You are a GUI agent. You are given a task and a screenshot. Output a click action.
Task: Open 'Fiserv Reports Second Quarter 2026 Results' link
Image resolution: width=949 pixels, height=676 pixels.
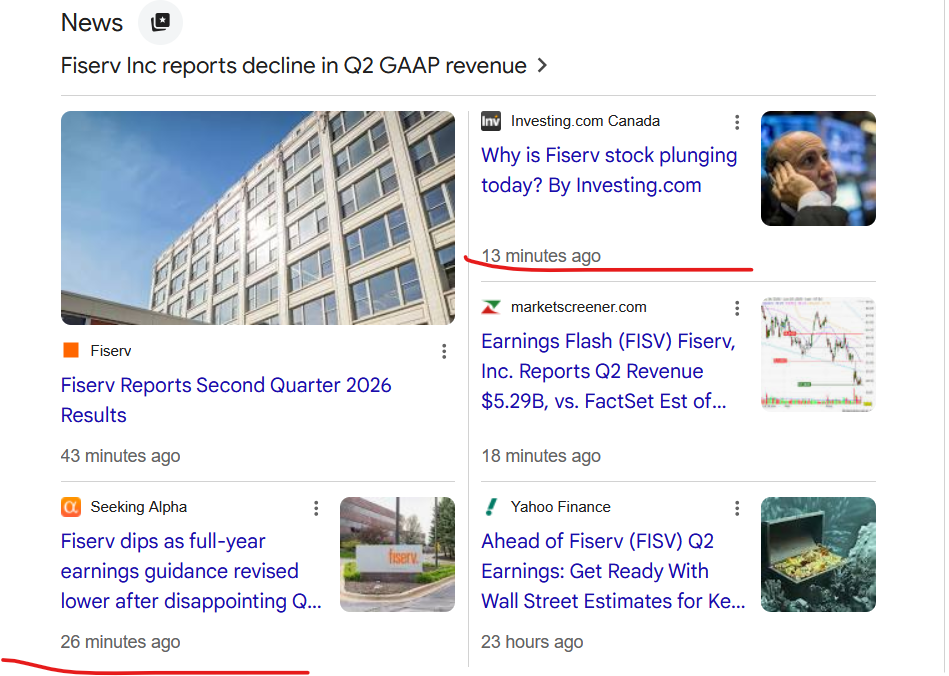[x=226, y=400]
